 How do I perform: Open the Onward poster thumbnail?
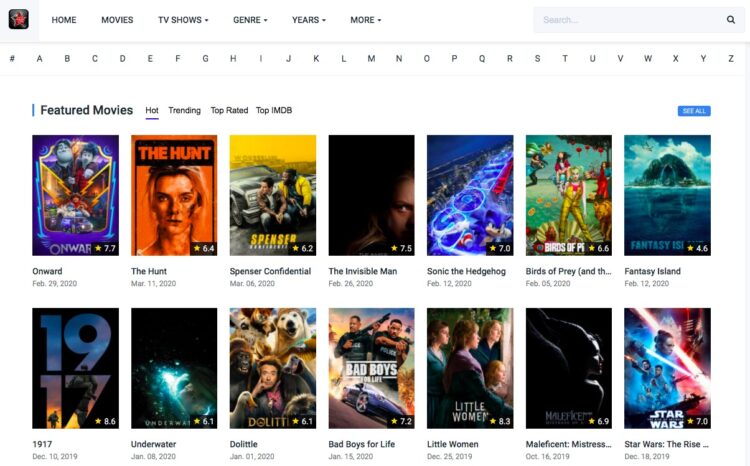pyautogui.click(x=76, y=195)
